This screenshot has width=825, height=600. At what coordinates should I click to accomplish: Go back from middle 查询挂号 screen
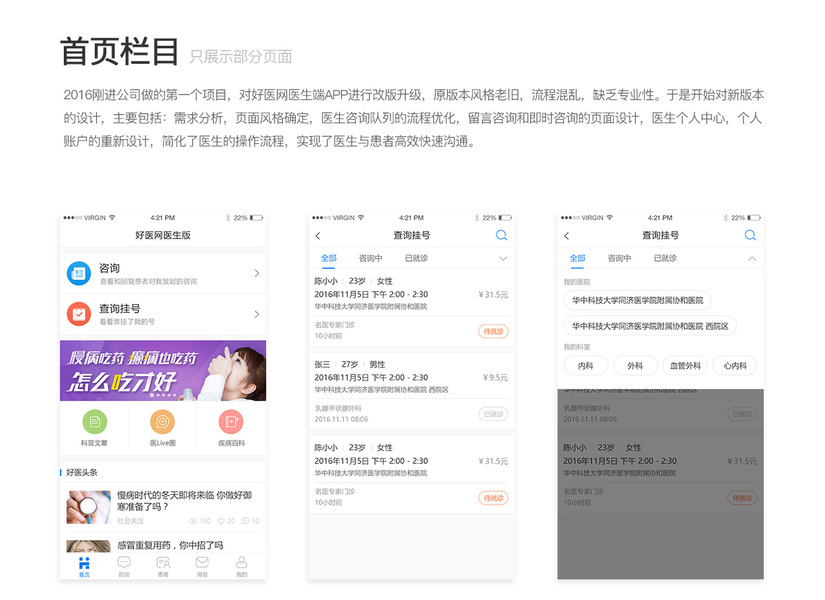coord(318,236)
